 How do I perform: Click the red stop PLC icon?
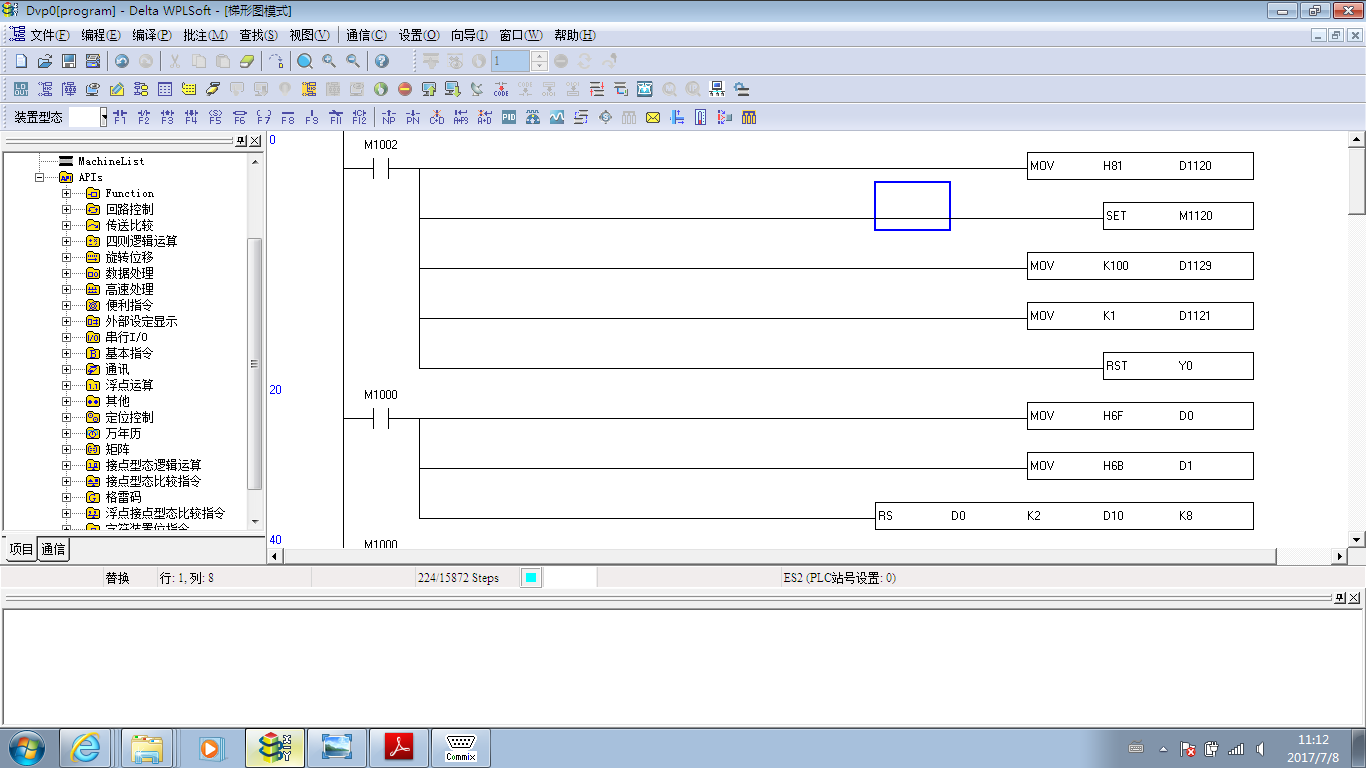[405, 89]
